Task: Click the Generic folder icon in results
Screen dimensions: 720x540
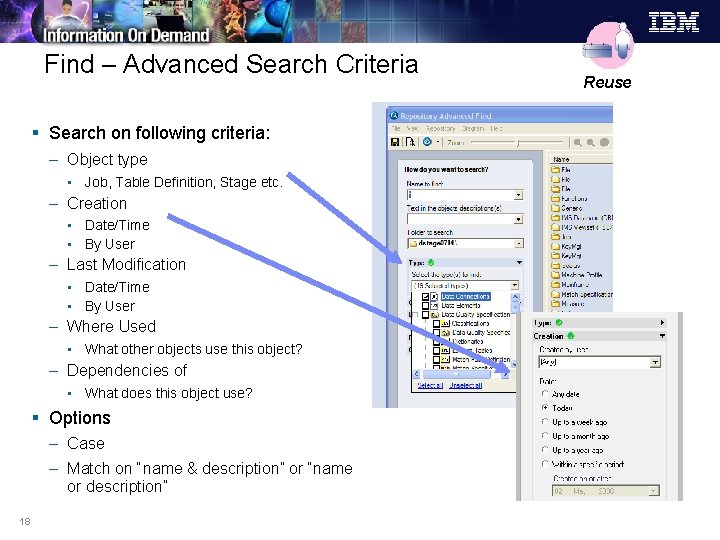Action: point(555,208)
